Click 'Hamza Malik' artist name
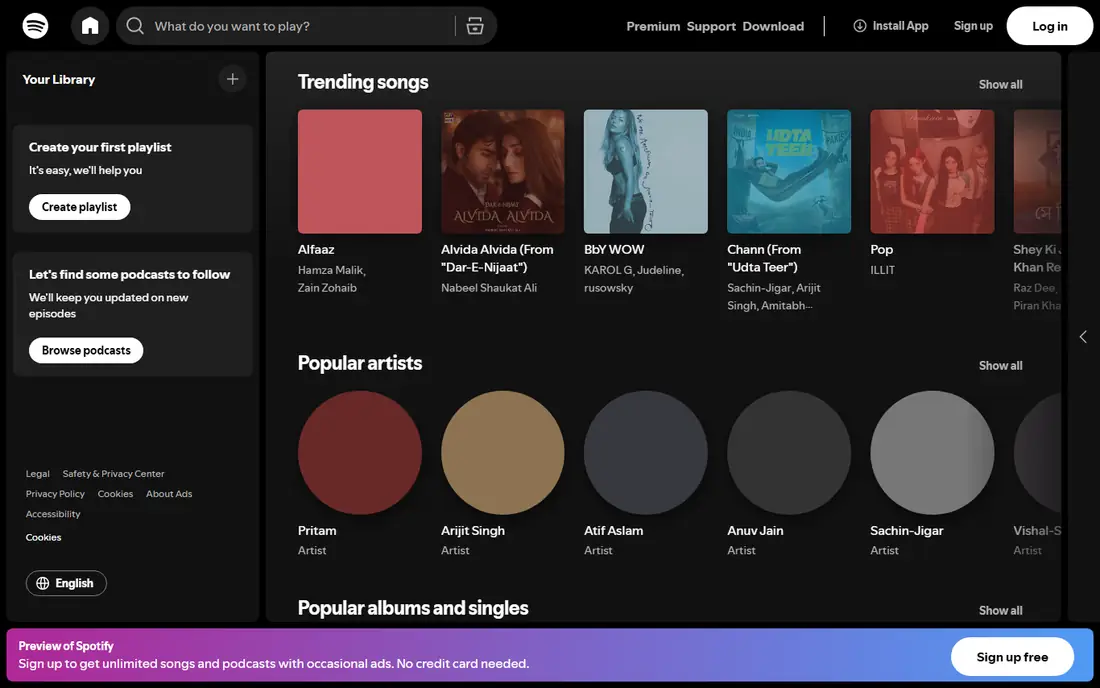 point(330,270)
